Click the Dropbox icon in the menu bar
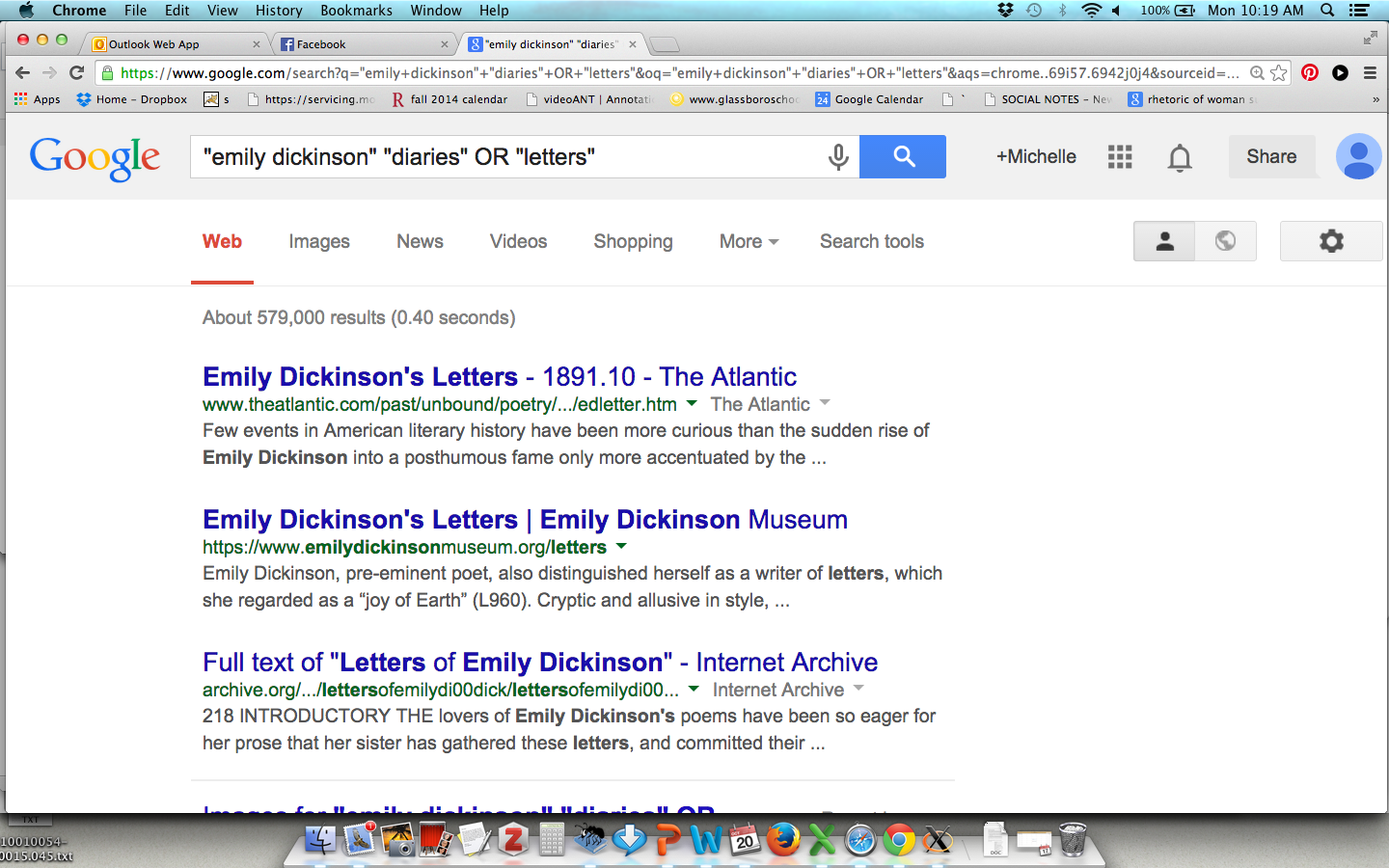Viewport: 1389px width, 868px height. (x=1006, y=10)
